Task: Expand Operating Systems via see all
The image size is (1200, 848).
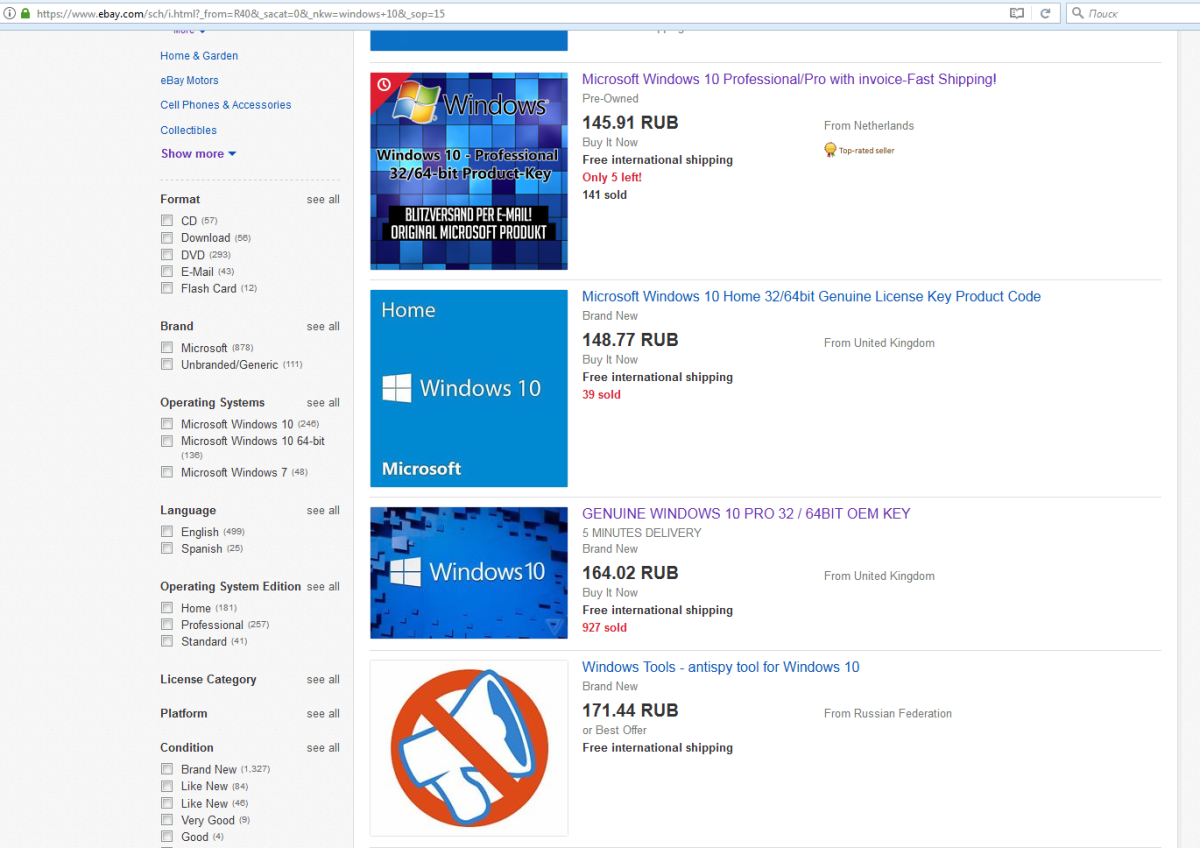Action: (x=323, y=403)
